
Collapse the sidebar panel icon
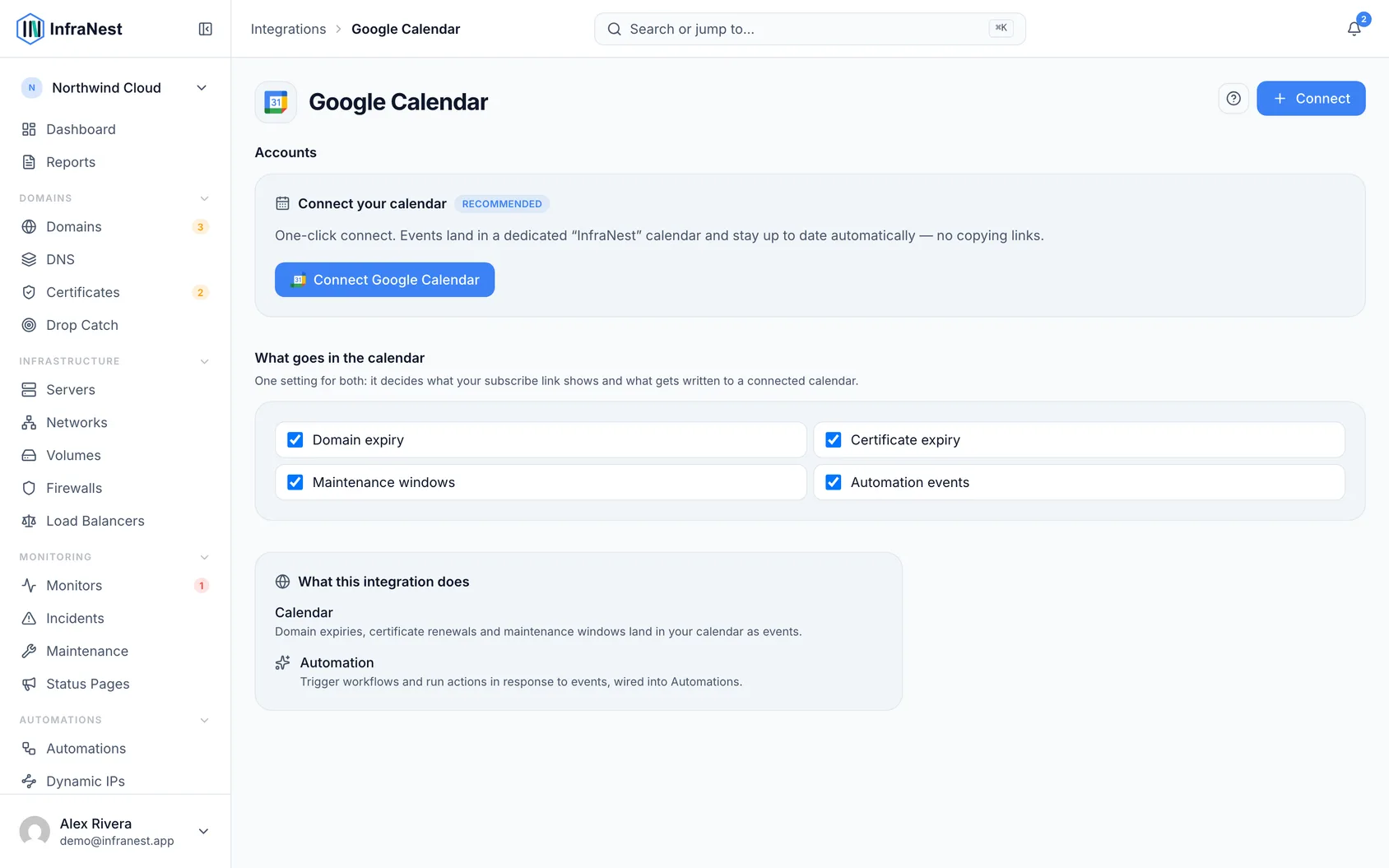coord(206,29)
